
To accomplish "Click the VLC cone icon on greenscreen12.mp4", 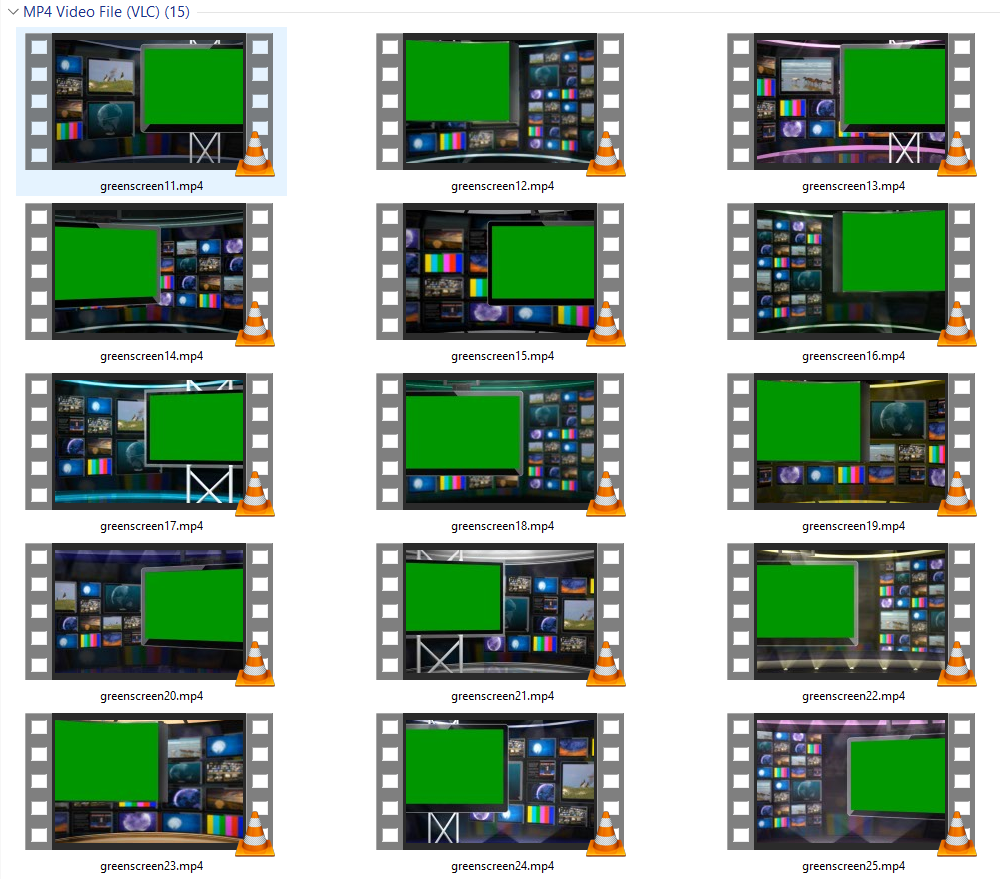I will coord(606,154).
